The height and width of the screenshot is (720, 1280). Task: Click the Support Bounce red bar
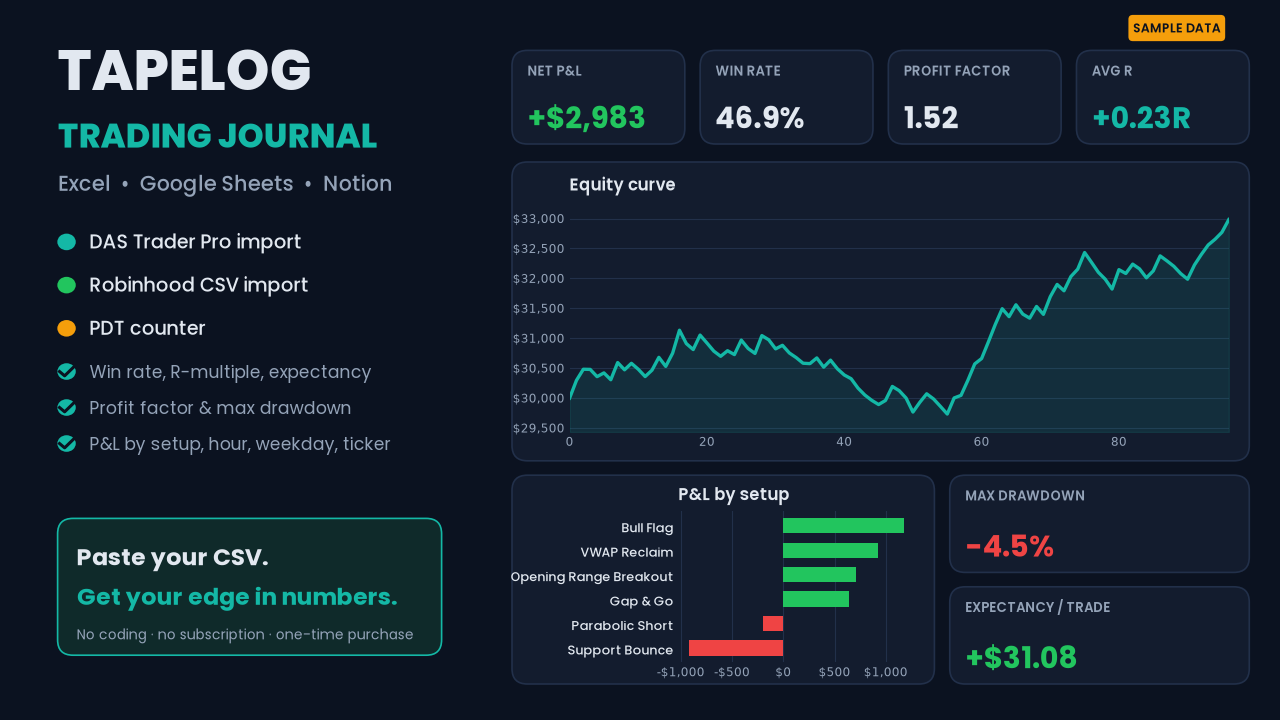coord(736,648)
